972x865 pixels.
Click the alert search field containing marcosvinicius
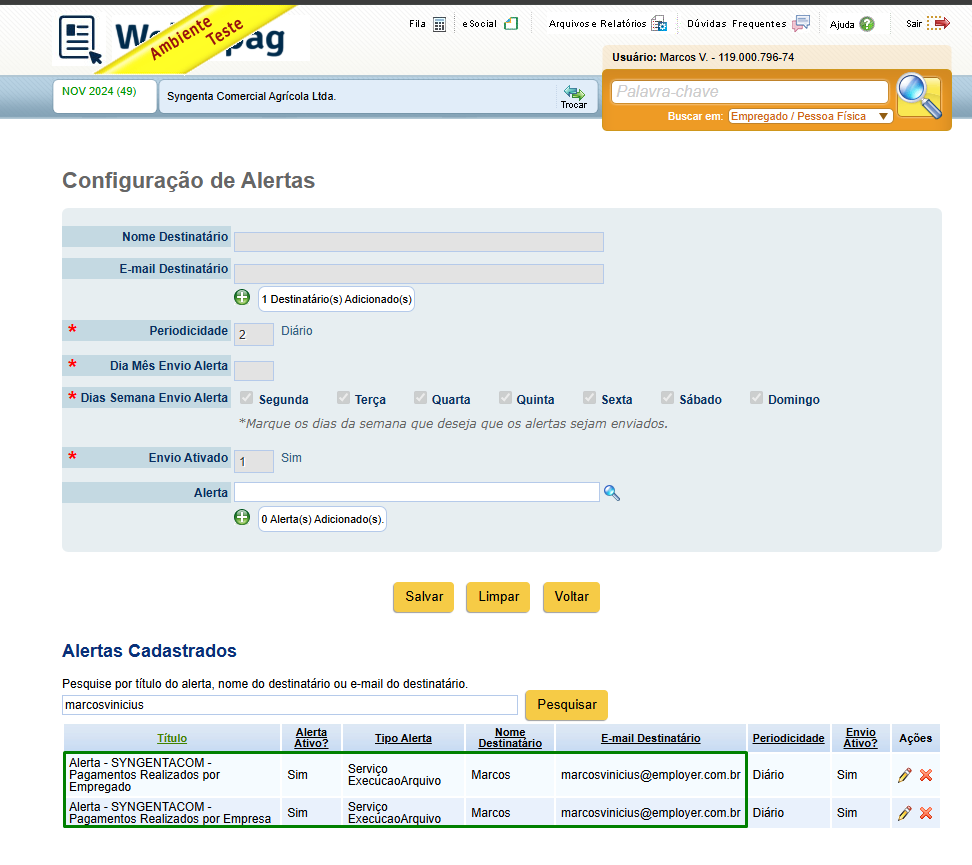click(289, 705)
